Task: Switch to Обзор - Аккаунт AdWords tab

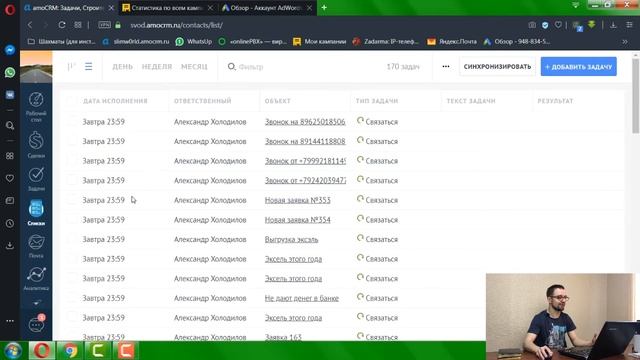Action: pyautogui.click(x=266, y=8)
